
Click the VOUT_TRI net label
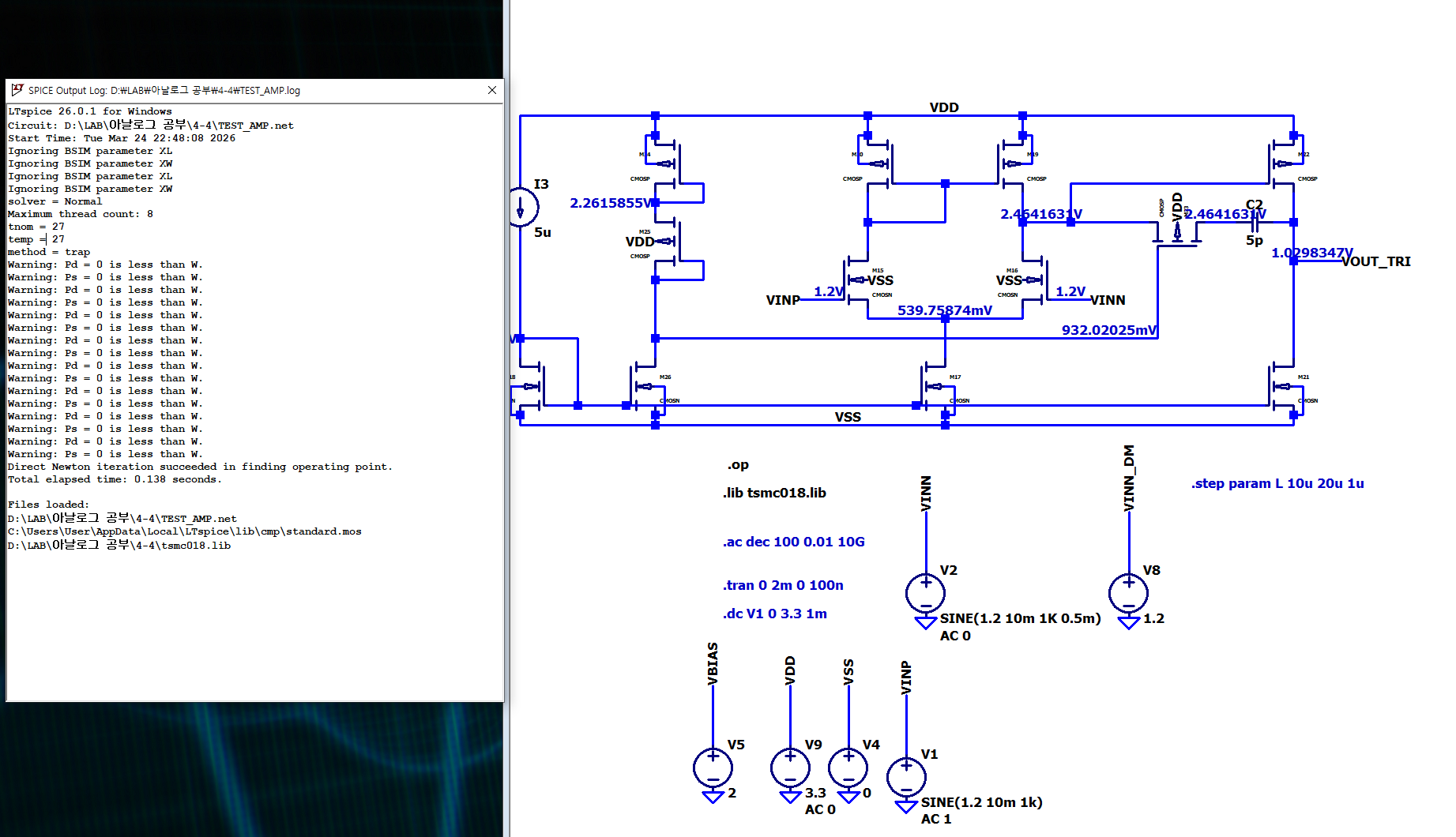click(x=1376, y=261)
